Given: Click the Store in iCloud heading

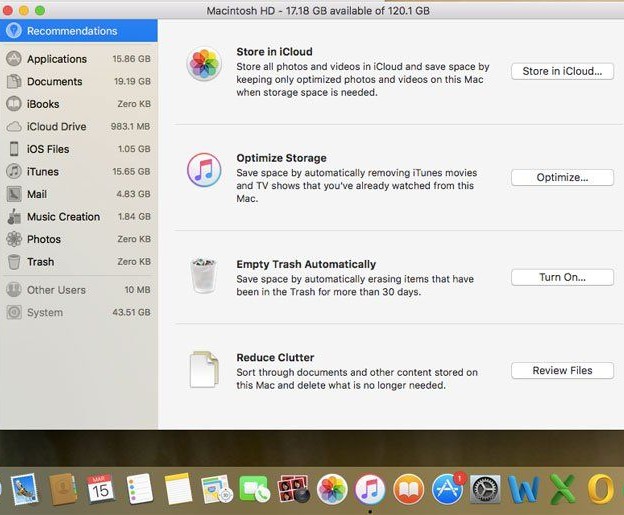Looking at the screenshot, I should (x=274, y=52).
